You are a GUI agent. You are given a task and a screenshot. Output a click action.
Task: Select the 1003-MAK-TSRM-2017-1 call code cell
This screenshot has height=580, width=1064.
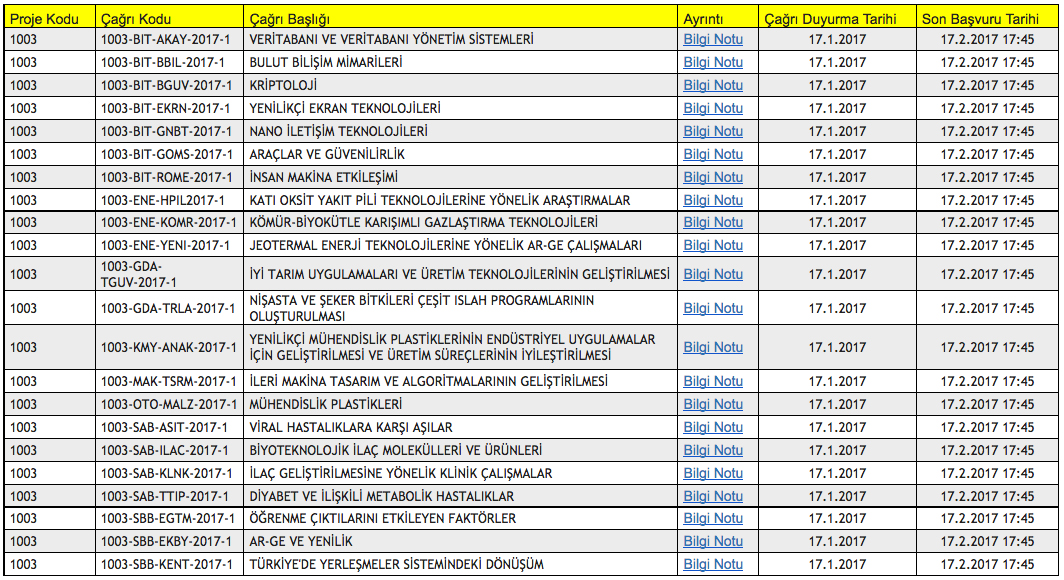click(x=169, y=381)
